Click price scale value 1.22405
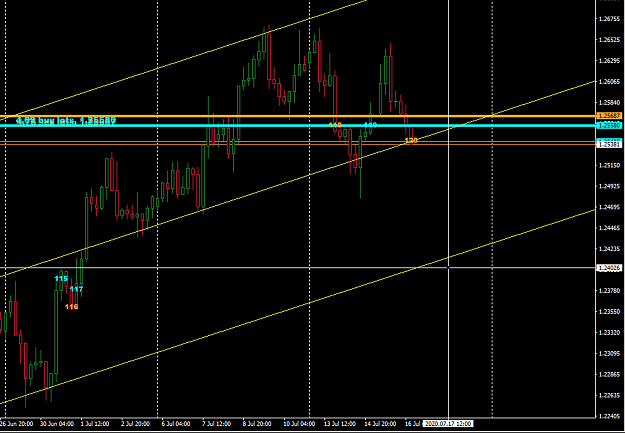The width and height of the screenshot is (625, 433). pos(609,416)
